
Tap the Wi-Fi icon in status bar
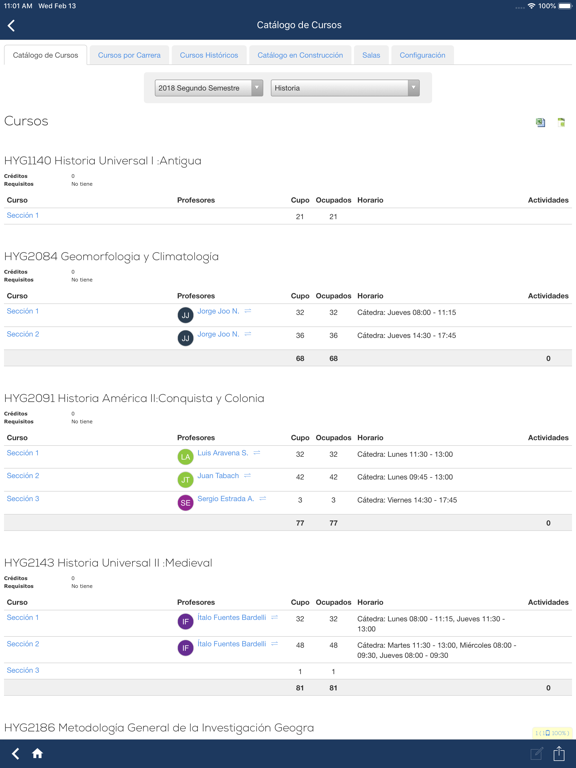point(531,6)
